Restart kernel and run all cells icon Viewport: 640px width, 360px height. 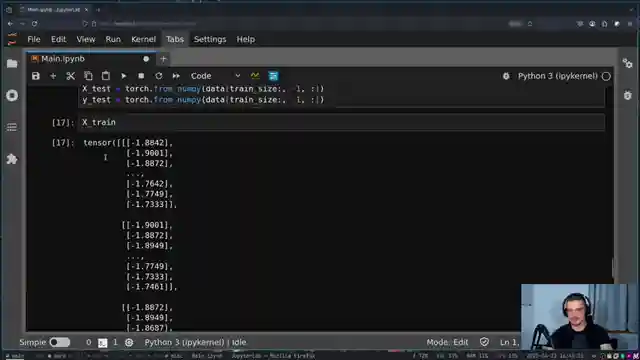[x=176, y=76]
